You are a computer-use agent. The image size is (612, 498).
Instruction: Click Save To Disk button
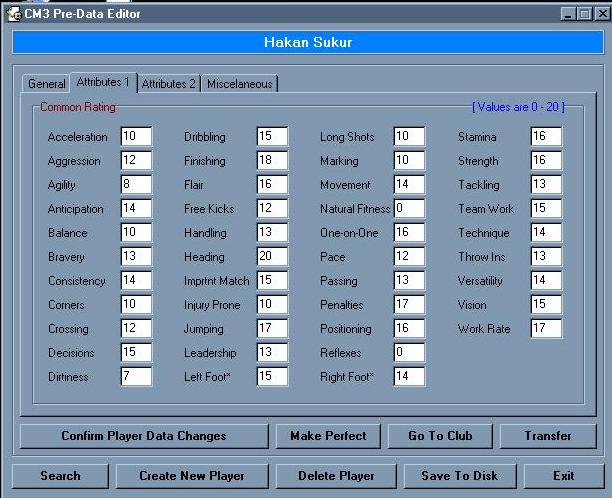click(460, 476)
